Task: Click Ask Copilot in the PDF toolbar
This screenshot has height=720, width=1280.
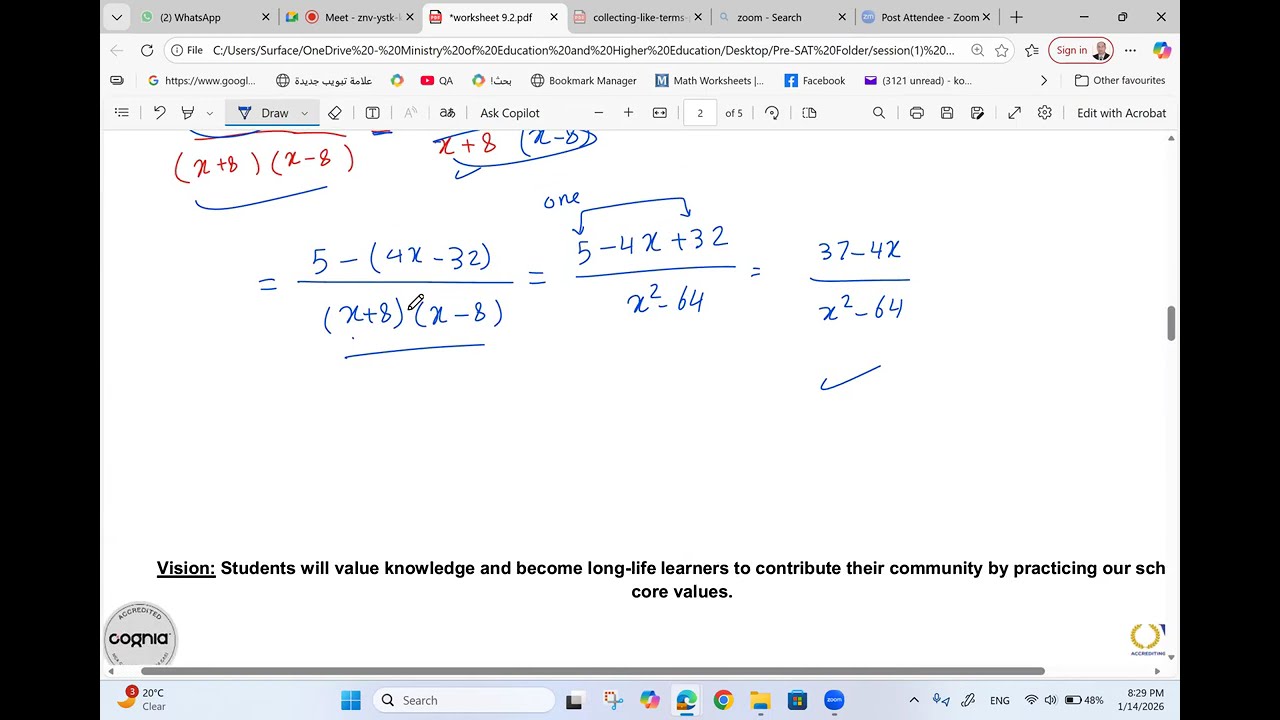Action: tap(510, 113)
